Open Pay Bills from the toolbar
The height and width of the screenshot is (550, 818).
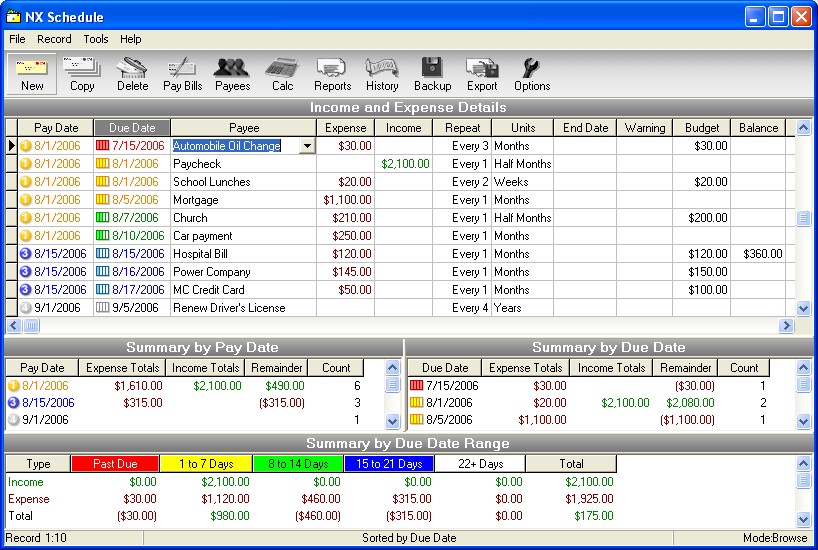182,74
